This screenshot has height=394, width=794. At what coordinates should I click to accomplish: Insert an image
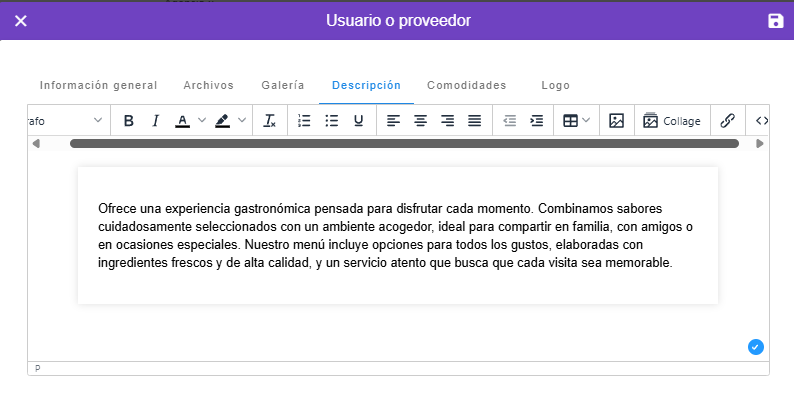[616, 121]
